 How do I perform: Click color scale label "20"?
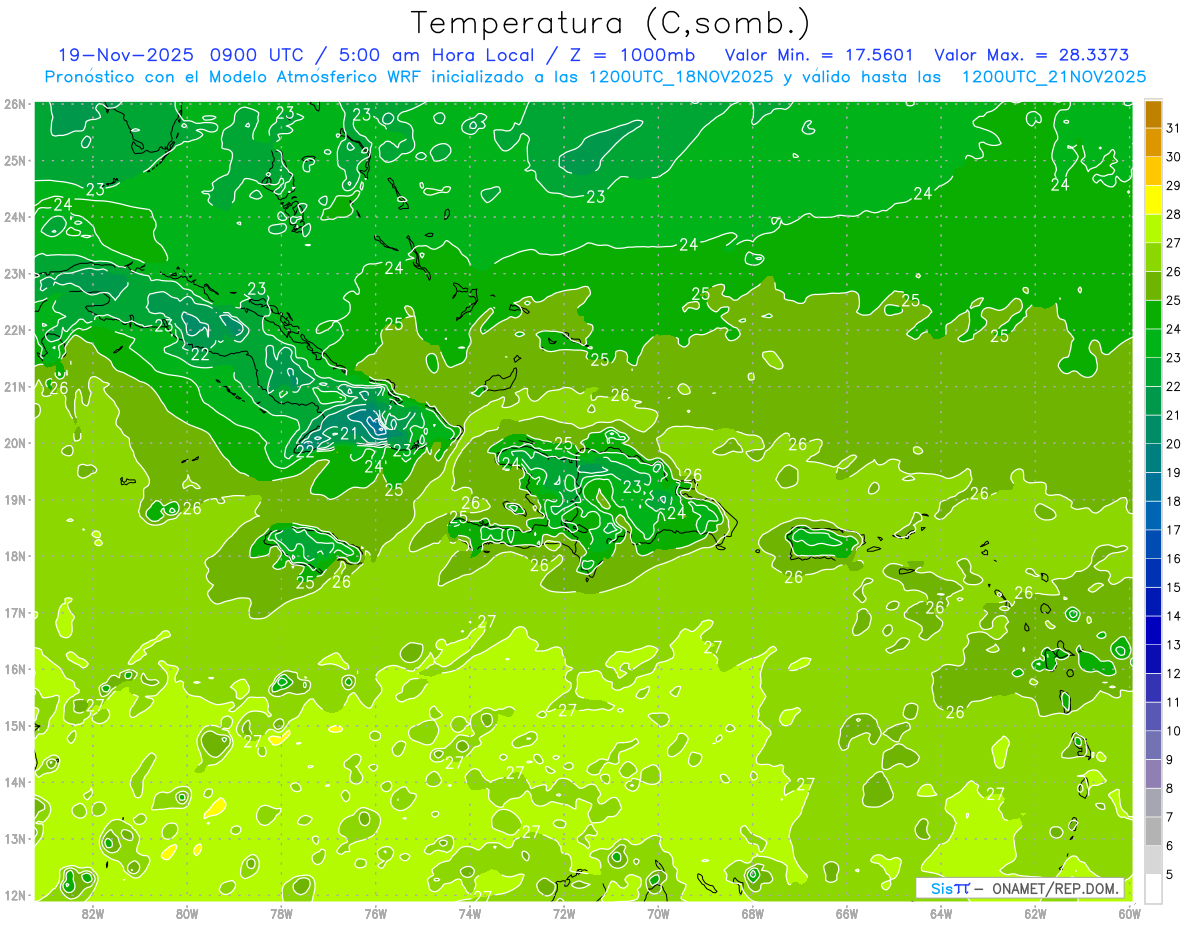1174,444
